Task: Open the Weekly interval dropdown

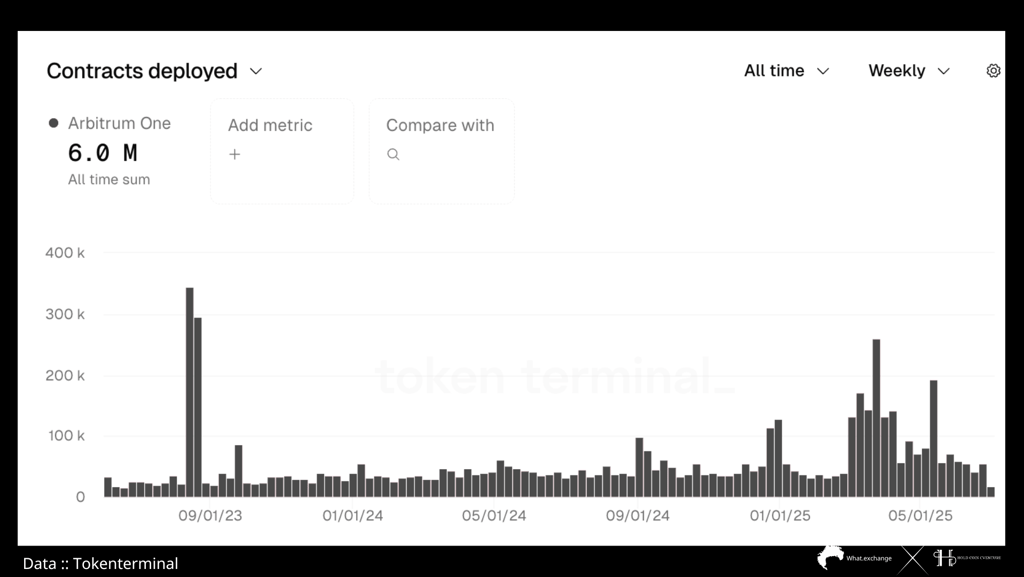Action: [908, 70]
